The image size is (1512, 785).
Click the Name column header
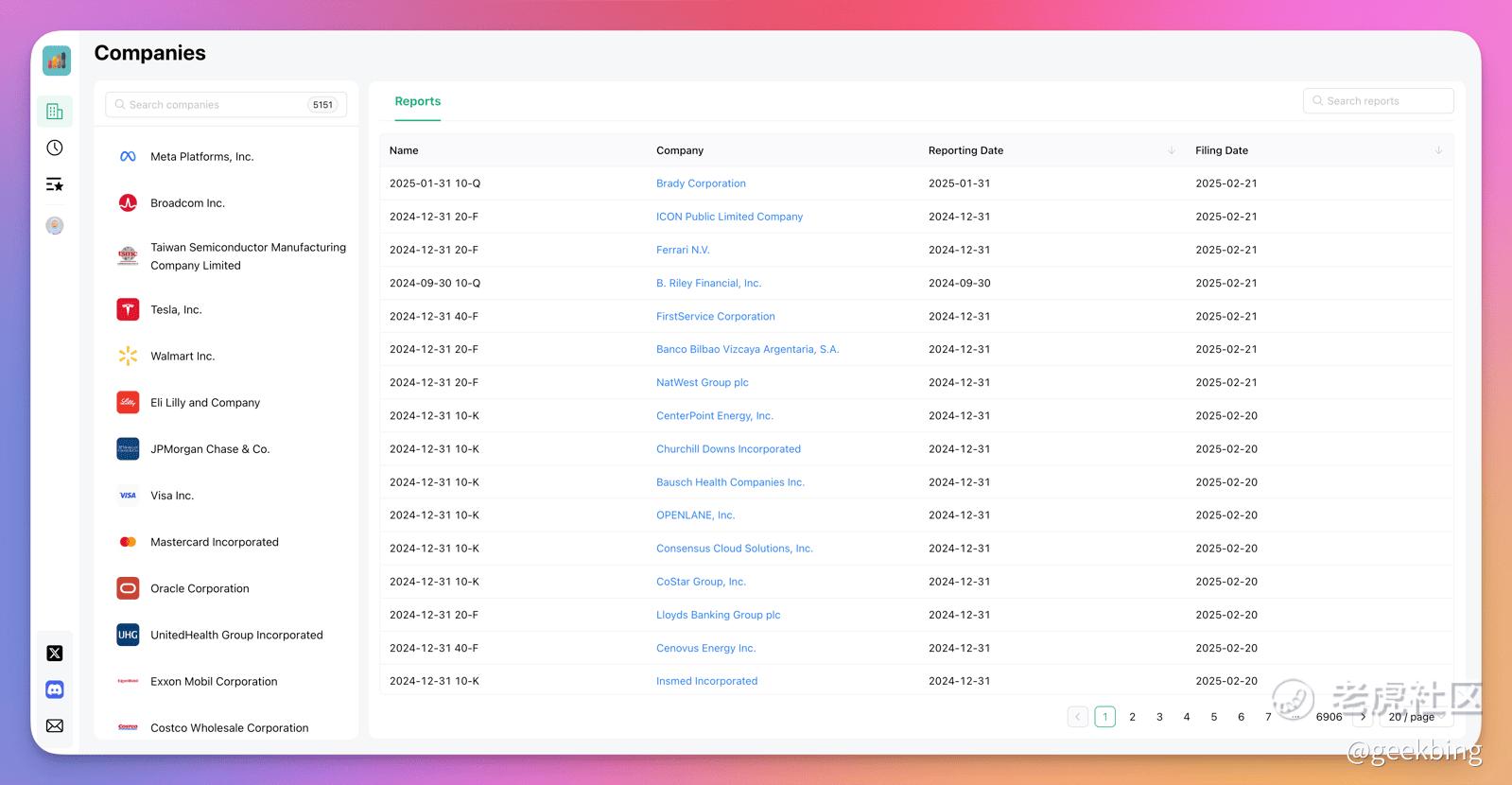404,150
